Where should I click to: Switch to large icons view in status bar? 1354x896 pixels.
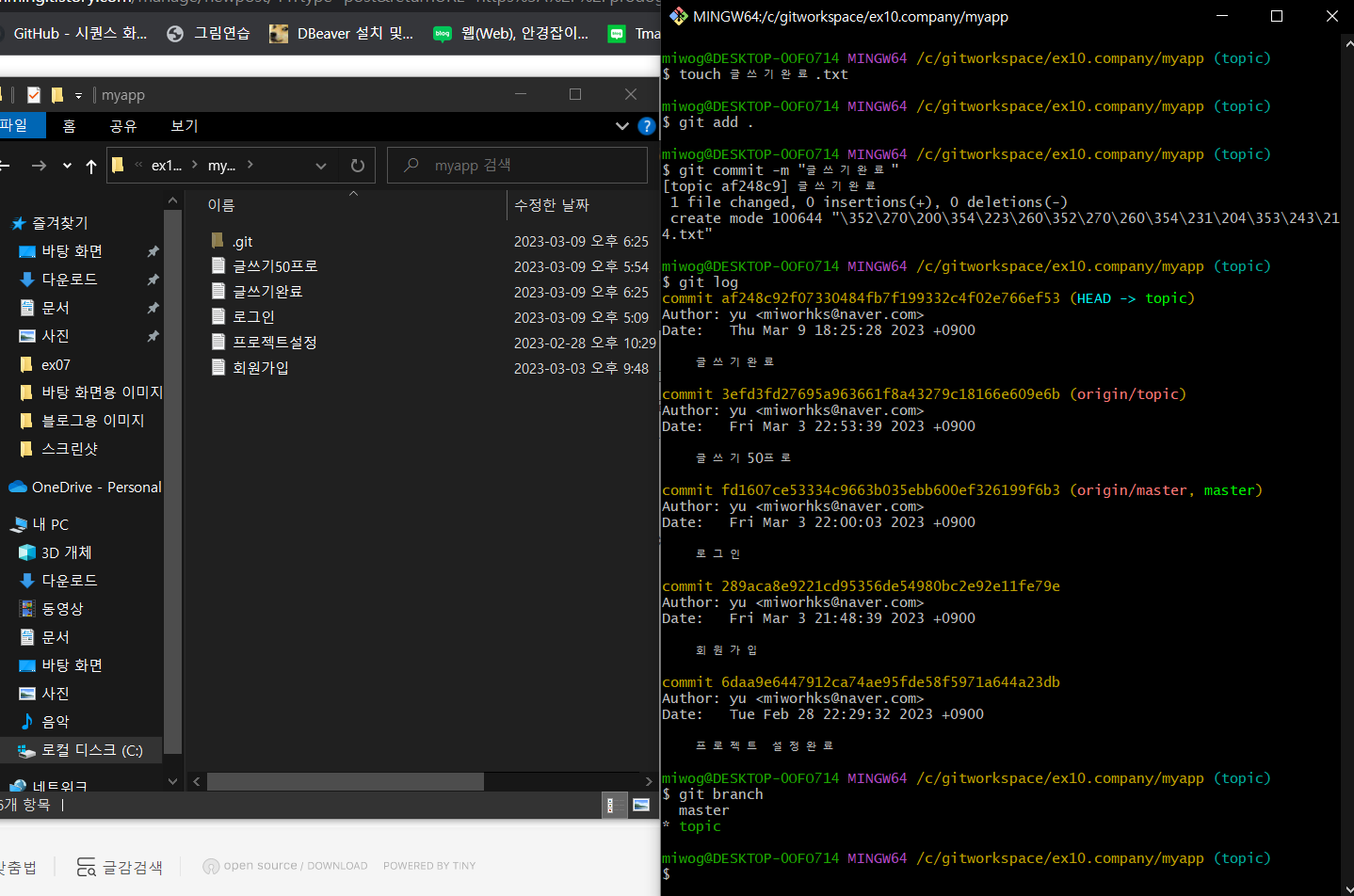[641, 806]
